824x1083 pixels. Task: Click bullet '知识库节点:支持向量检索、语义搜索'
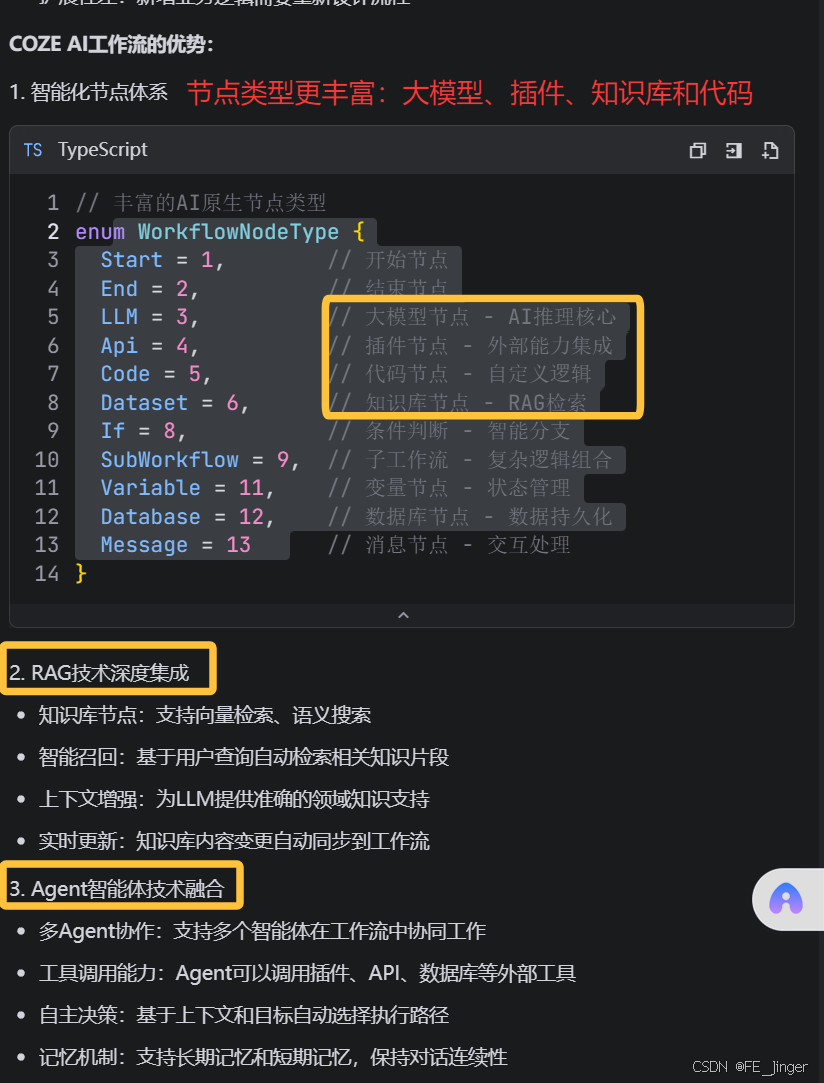pos(204,715)
